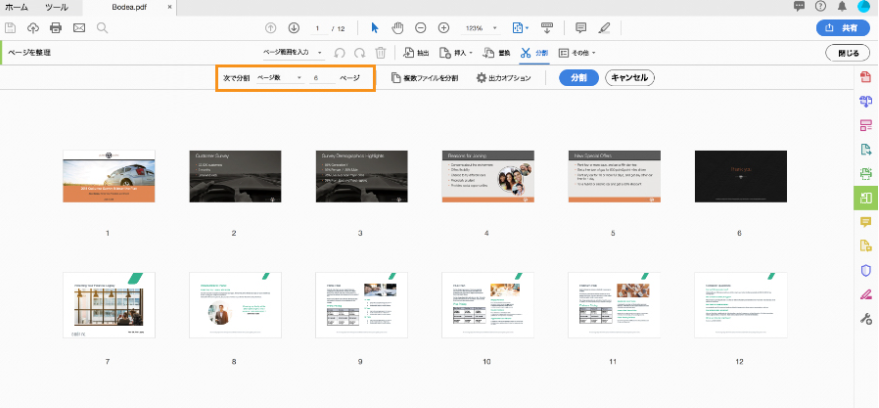
Task: Click the email envelope icon
Action: pyautogui.click(x=79, y=27)
